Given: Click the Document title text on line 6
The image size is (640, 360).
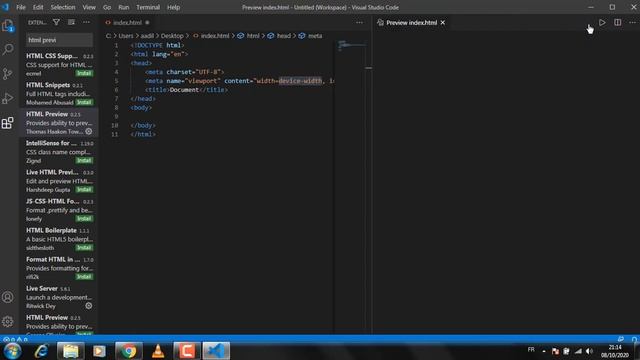Looking at the screenshot, I should click(x=184, y=90).
